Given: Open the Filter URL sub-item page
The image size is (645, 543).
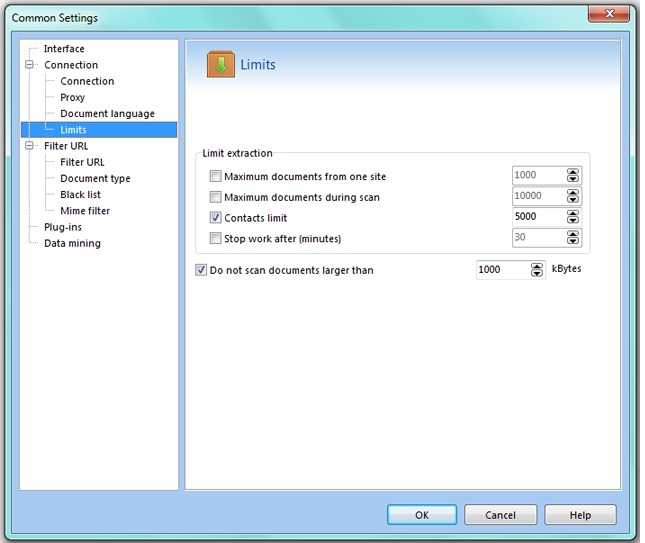Looking at the screenshot, I should pyautogui.click(x=82, y=162).
